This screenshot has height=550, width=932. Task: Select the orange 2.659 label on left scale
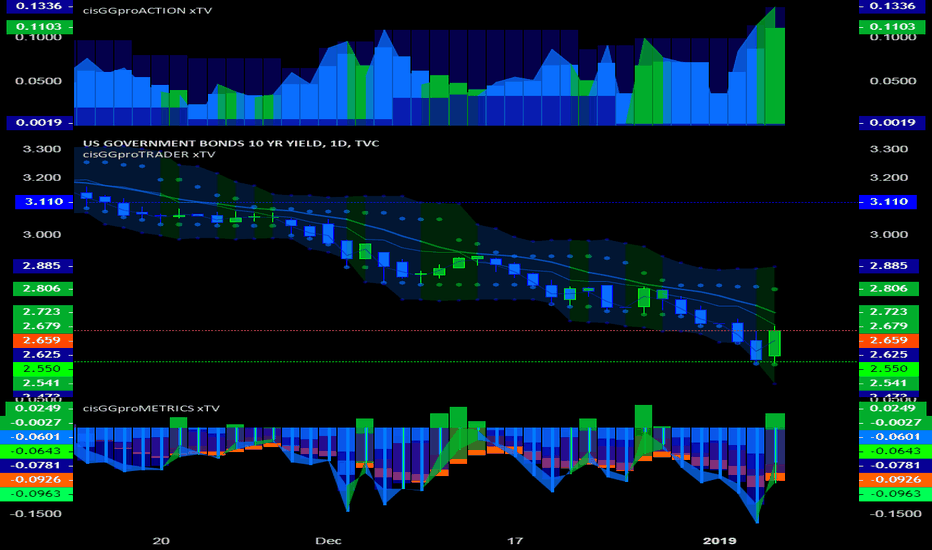[43, 340]
